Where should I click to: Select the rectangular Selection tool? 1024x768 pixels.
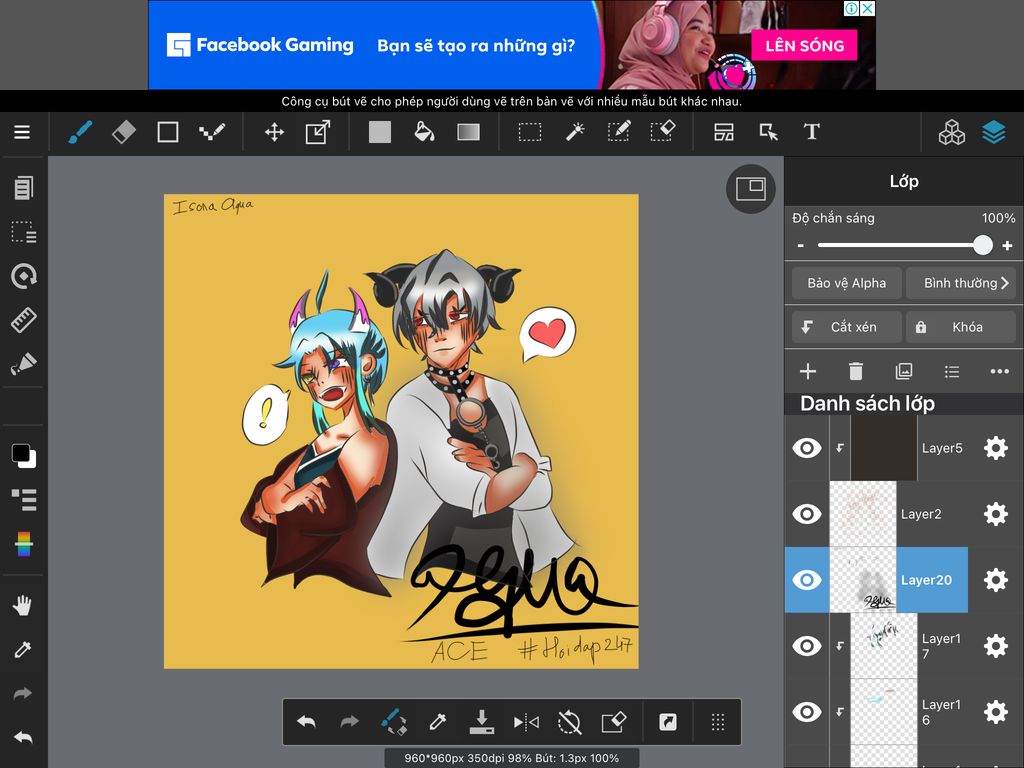coord(530,133)
